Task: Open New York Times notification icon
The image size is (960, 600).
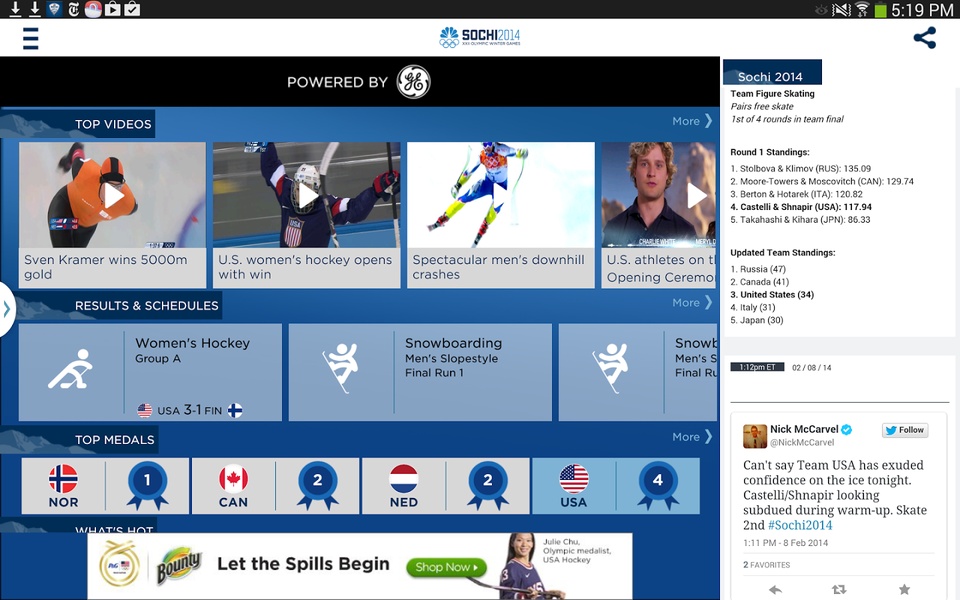Action: [73, 9]
